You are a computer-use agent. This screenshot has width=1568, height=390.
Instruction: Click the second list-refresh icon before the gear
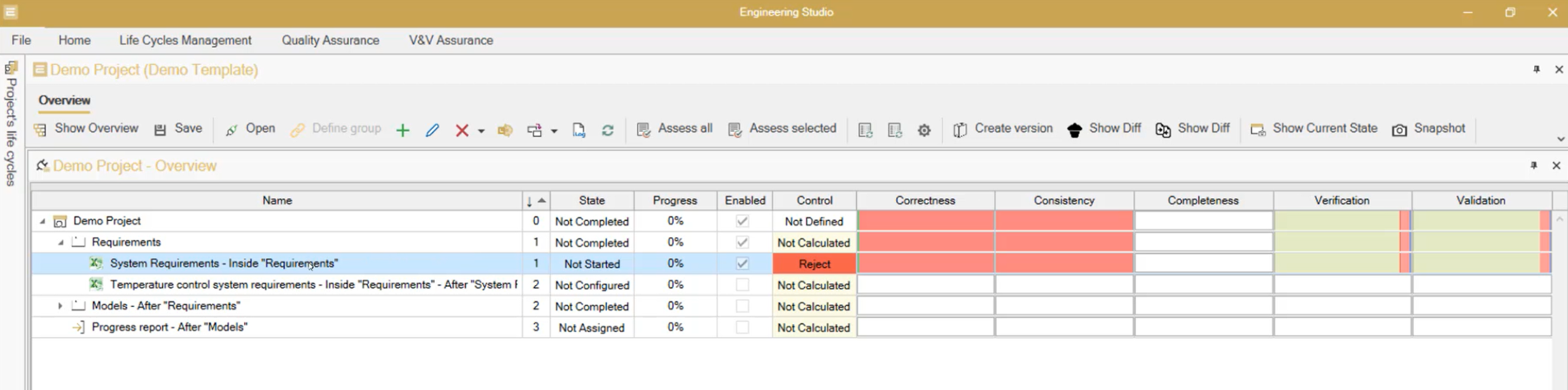click(x=895, y=130)
